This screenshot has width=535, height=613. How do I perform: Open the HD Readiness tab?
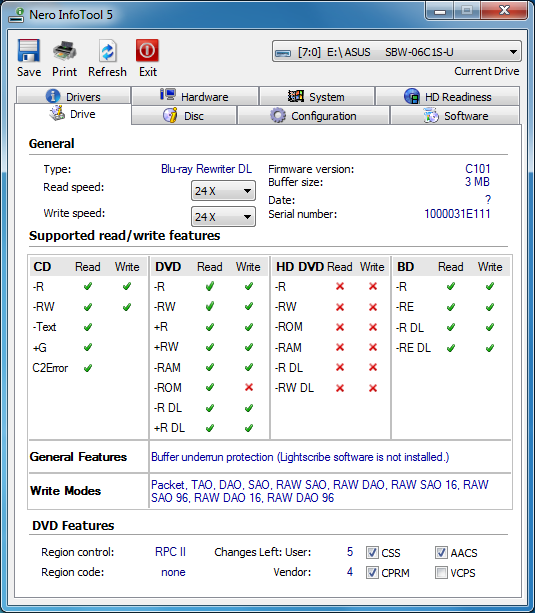[x=447, y=96]
